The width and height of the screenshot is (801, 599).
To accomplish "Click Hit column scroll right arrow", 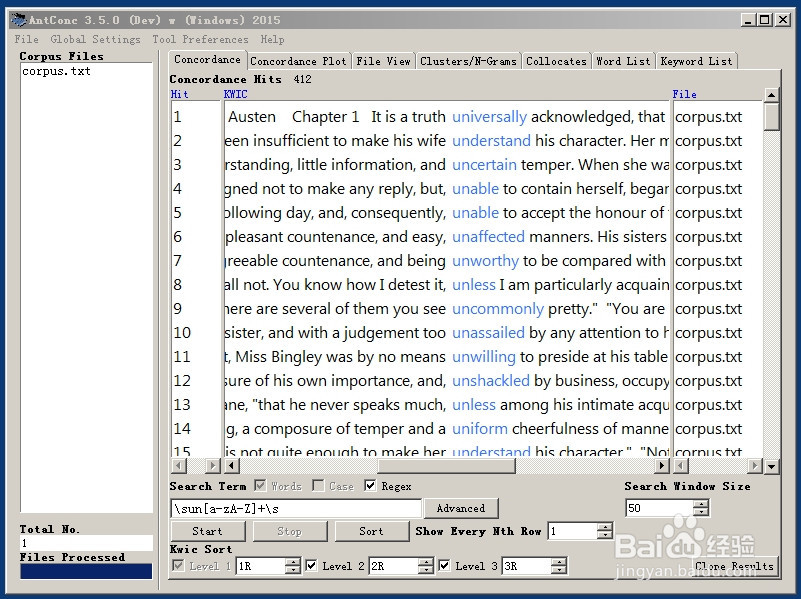I will [213, 466].
